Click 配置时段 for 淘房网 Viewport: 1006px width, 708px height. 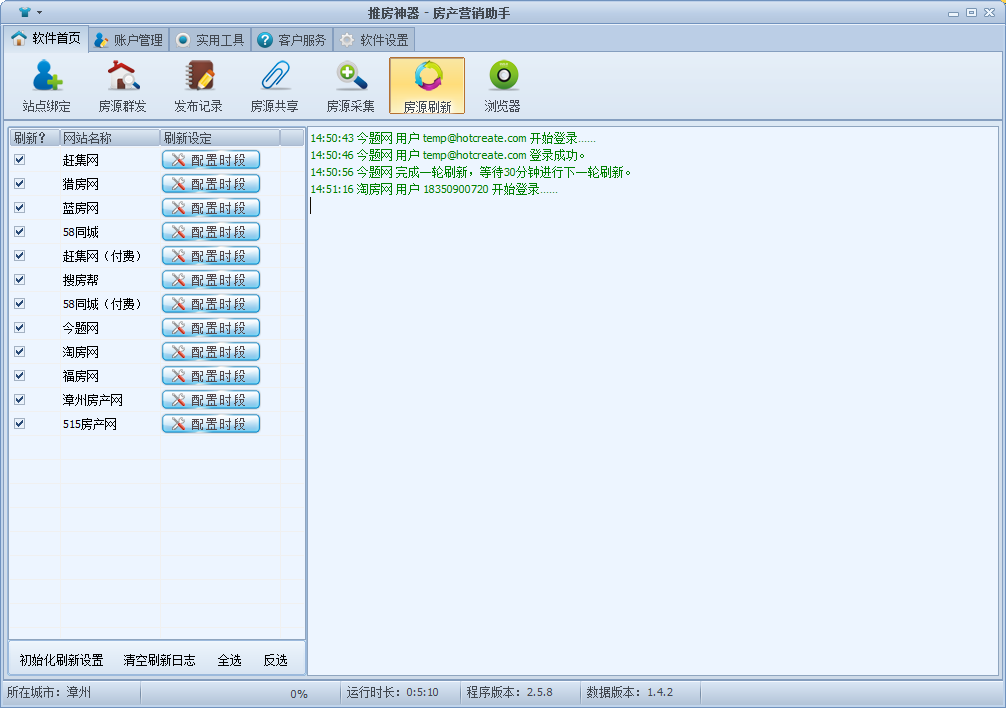coord(211,351)
